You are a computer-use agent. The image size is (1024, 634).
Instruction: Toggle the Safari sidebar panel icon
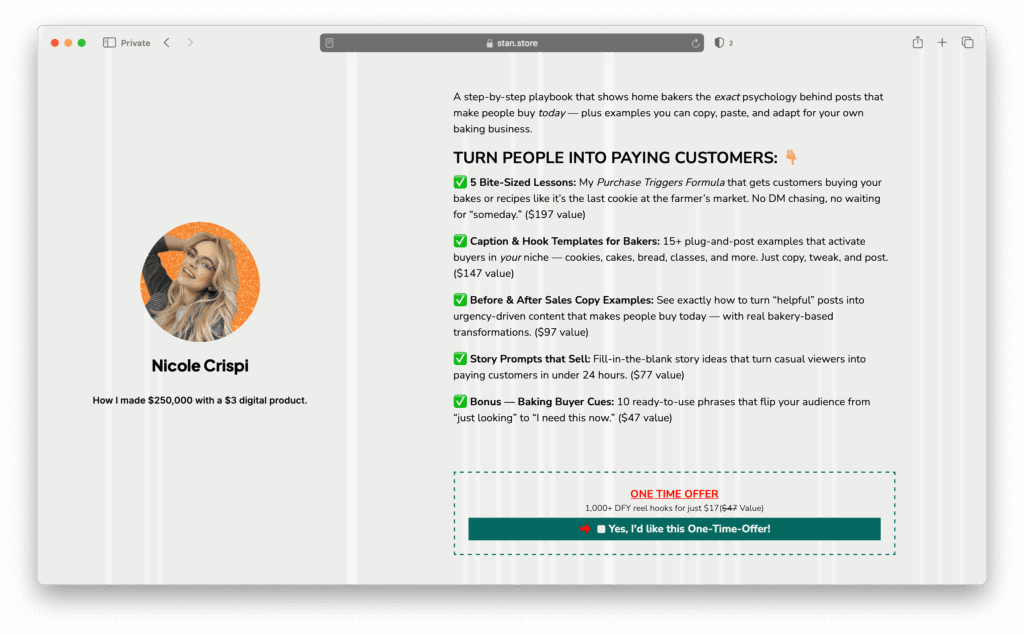click(109, 43)
